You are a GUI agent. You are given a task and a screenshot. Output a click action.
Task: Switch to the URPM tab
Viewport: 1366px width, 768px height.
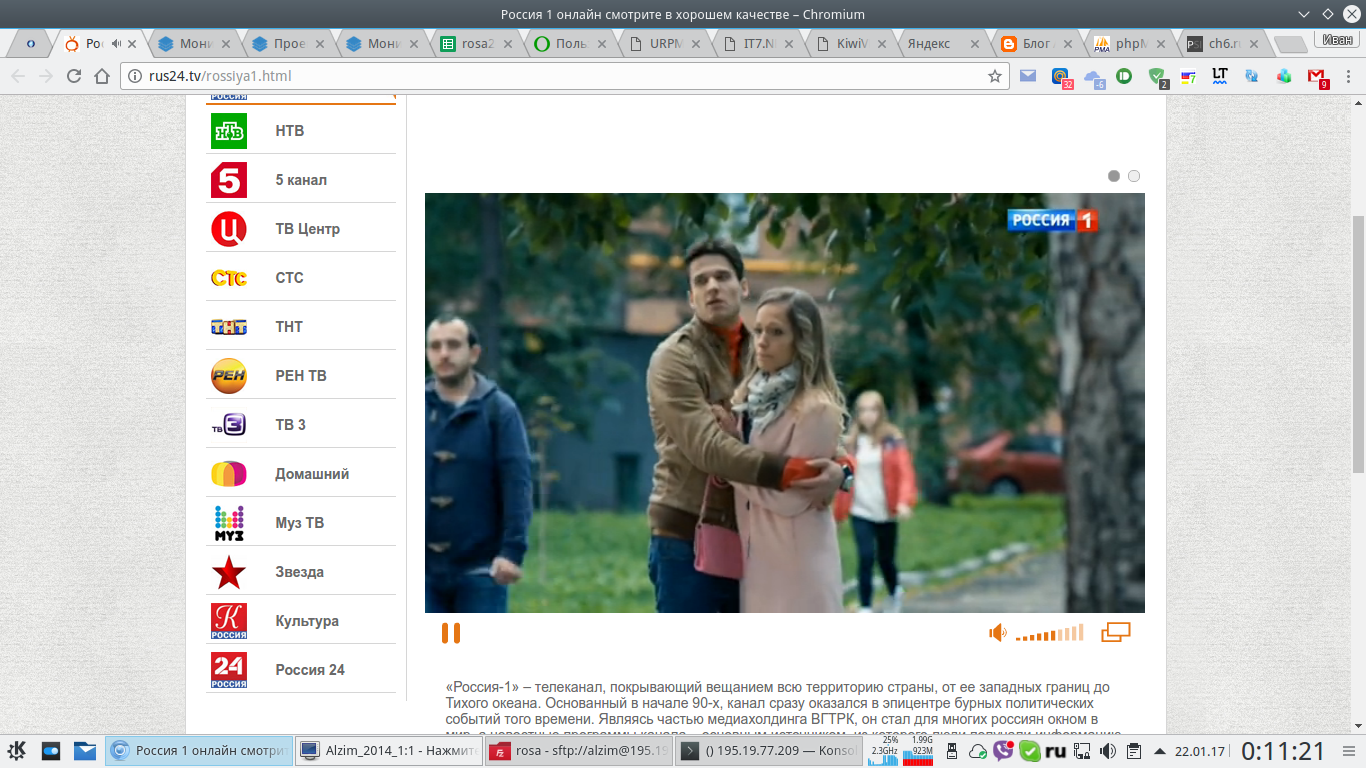click(663, 44)
